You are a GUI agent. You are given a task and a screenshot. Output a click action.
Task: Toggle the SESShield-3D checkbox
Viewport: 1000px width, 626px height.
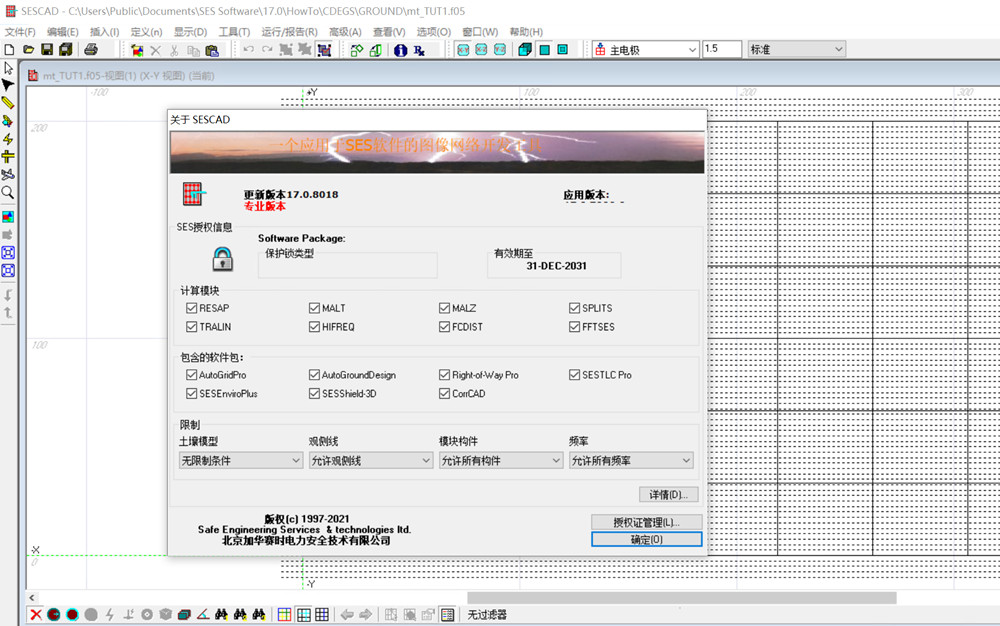pos(314,393)
